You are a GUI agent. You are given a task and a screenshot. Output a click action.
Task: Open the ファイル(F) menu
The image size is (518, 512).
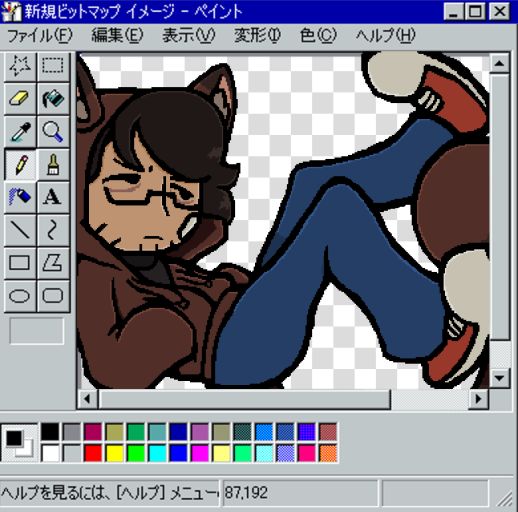39,35
